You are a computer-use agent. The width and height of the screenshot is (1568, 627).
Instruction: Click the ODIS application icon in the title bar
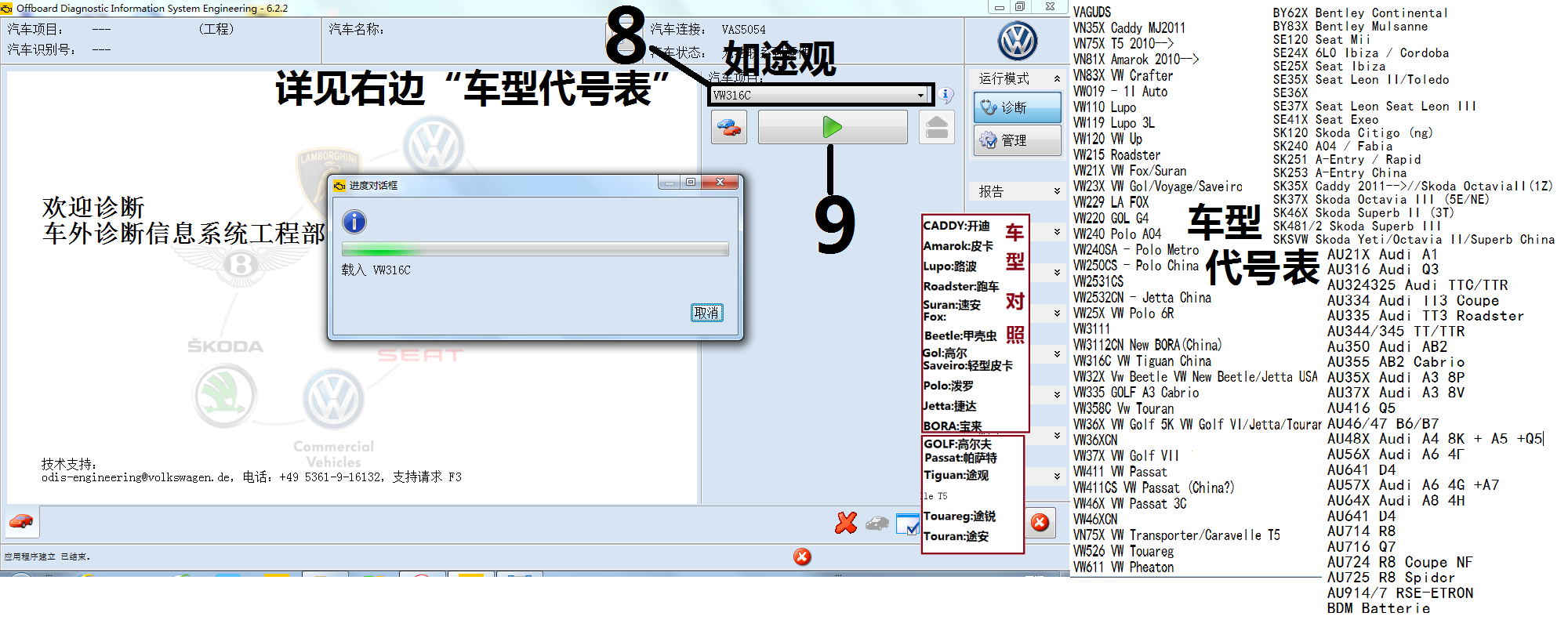[x=8, y=8]
